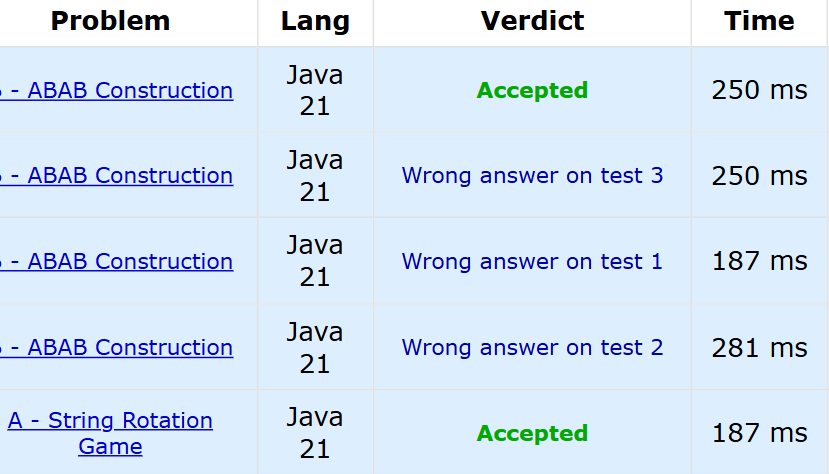829x474 pixels.
Task: Click Java 21 in the test 2 failure row
Action: (315, 347)
